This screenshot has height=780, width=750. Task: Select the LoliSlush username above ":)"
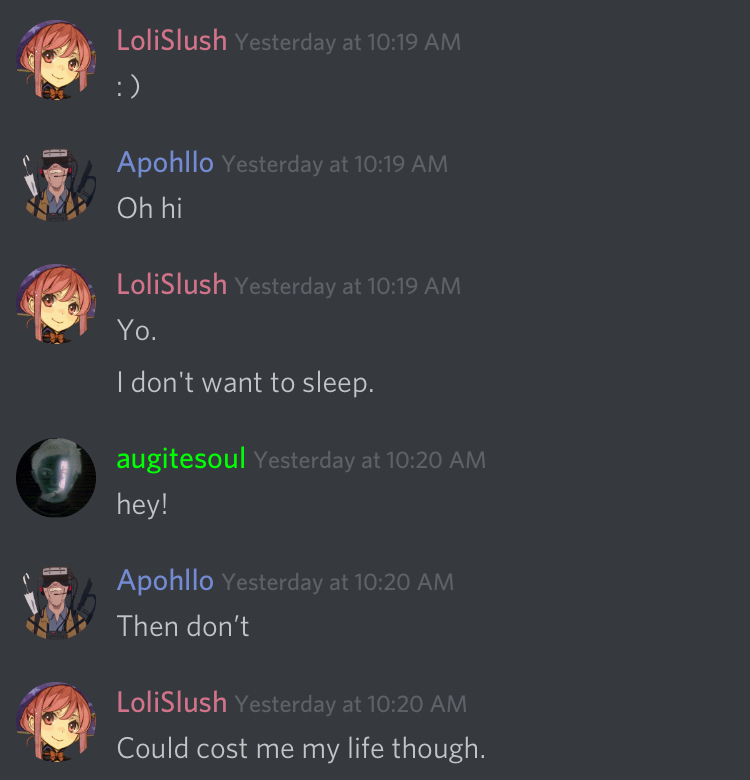pyautogui.click(x=172, y=40)
